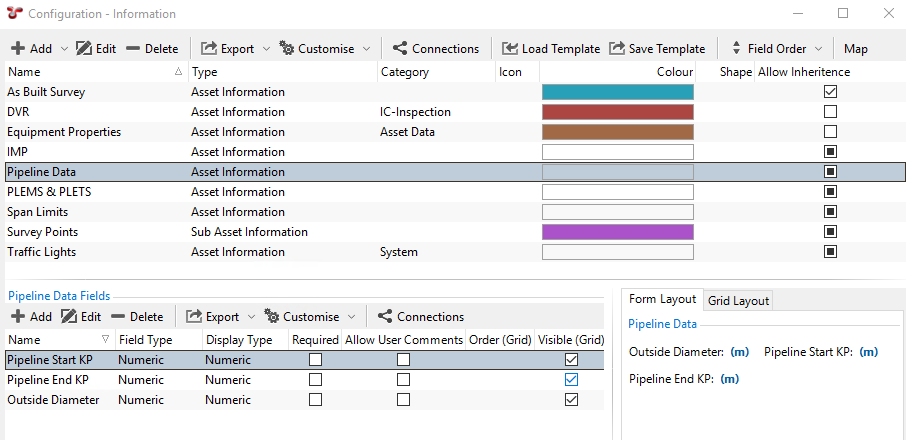The image size is (906, 440).
Task: Switch to the Form Layout tab
Action: pyautogui.click(x=662, y=299)
